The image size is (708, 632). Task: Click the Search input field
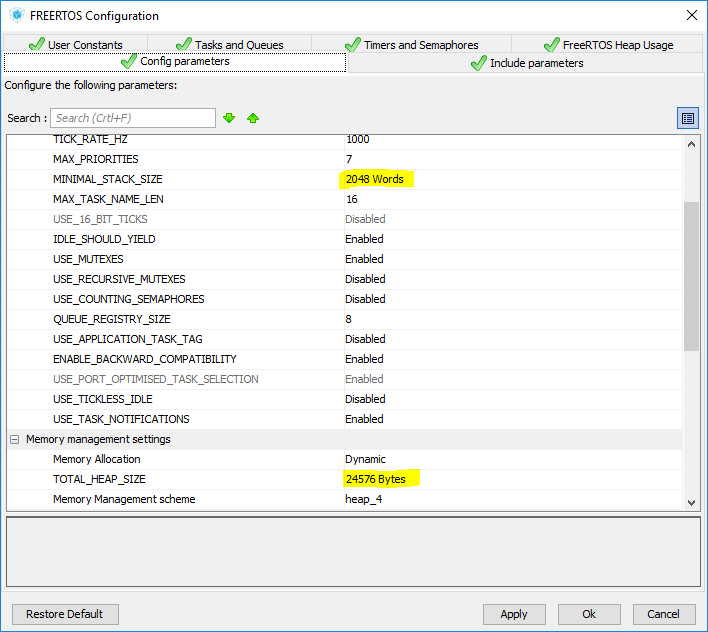tap(133, 118)
